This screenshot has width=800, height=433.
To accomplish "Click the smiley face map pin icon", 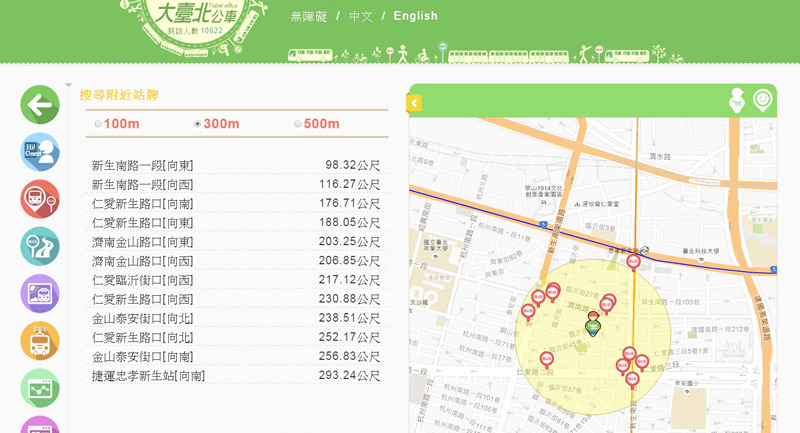I will pos(763,101).
